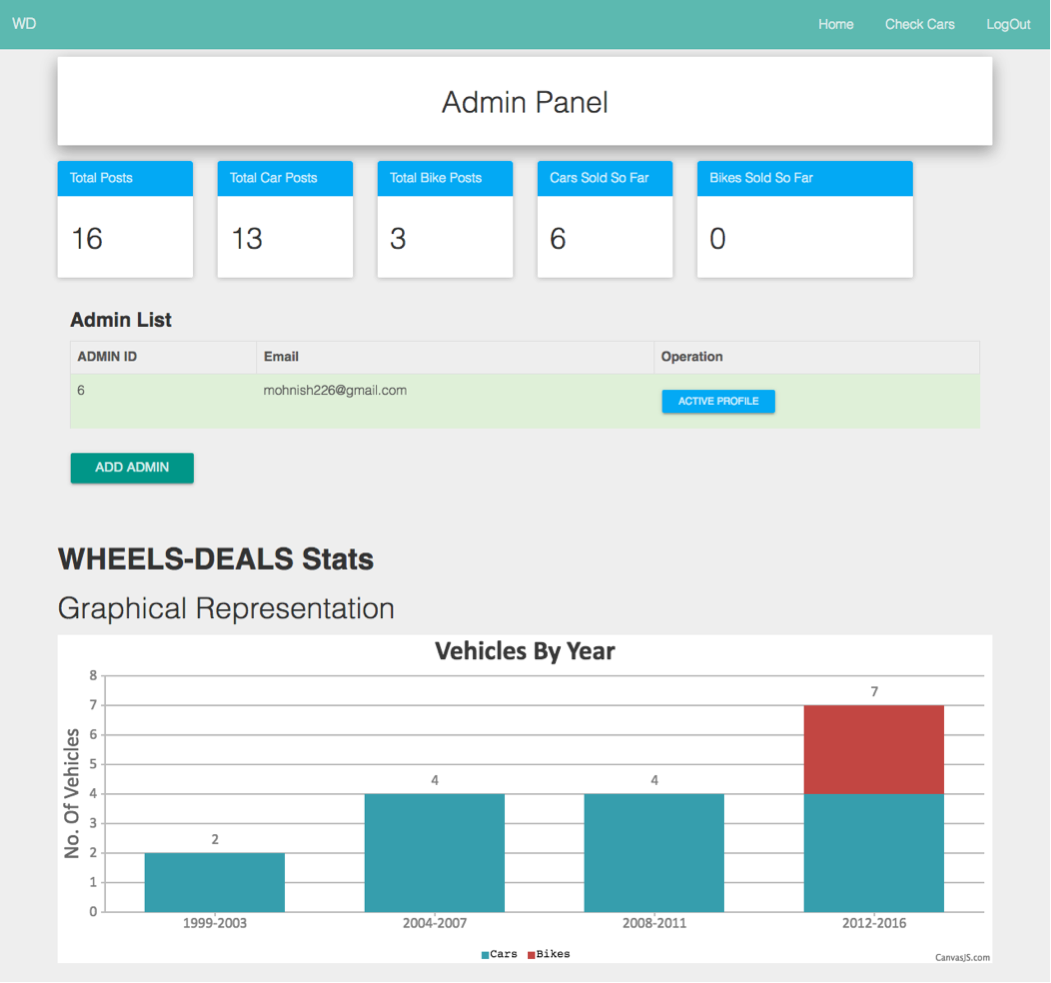Select the Bikes Sold So Far card

pos(804,219)
